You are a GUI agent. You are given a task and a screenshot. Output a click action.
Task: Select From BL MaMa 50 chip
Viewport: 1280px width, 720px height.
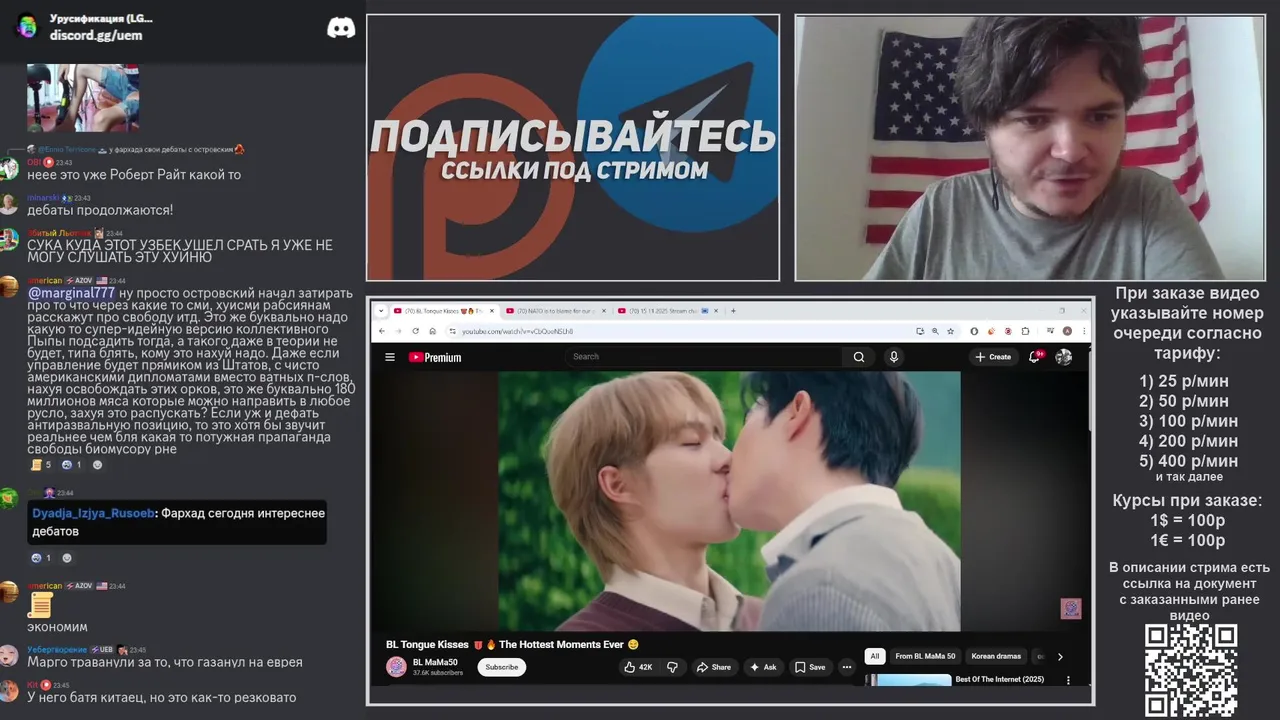pos(925,656)
